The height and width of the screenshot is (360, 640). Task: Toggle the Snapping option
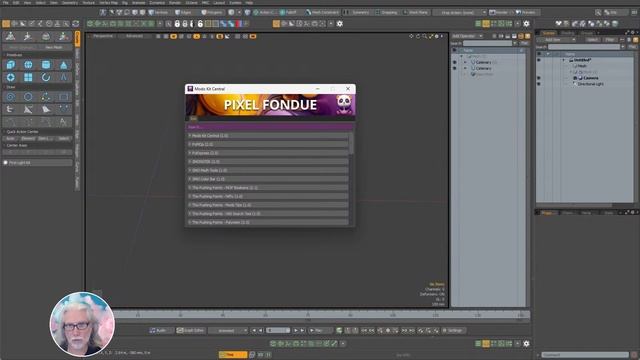coord(387,13)
